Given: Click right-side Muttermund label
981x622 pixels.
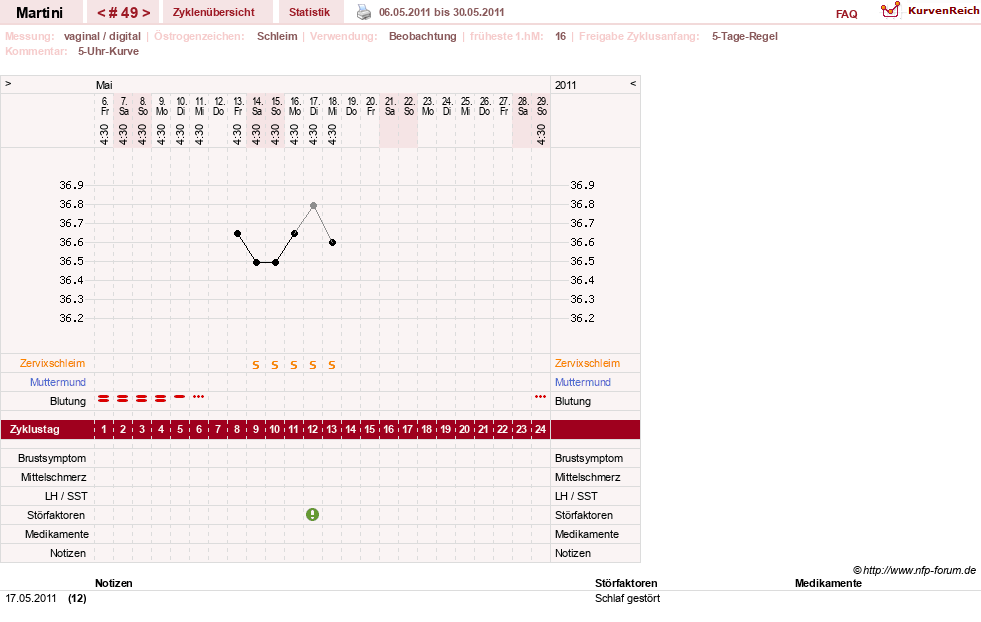Looking at the screenshot, I should pyautogui.click(x=582, y=382).
